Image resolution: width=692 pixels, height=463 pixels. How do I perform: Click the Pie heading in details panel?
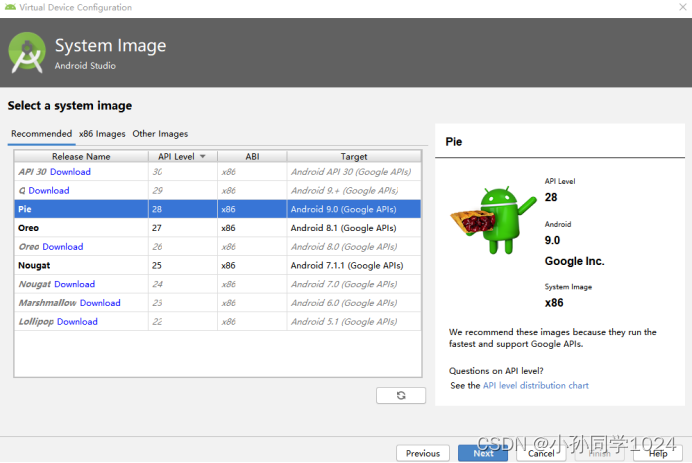click(x=454, y=142)
